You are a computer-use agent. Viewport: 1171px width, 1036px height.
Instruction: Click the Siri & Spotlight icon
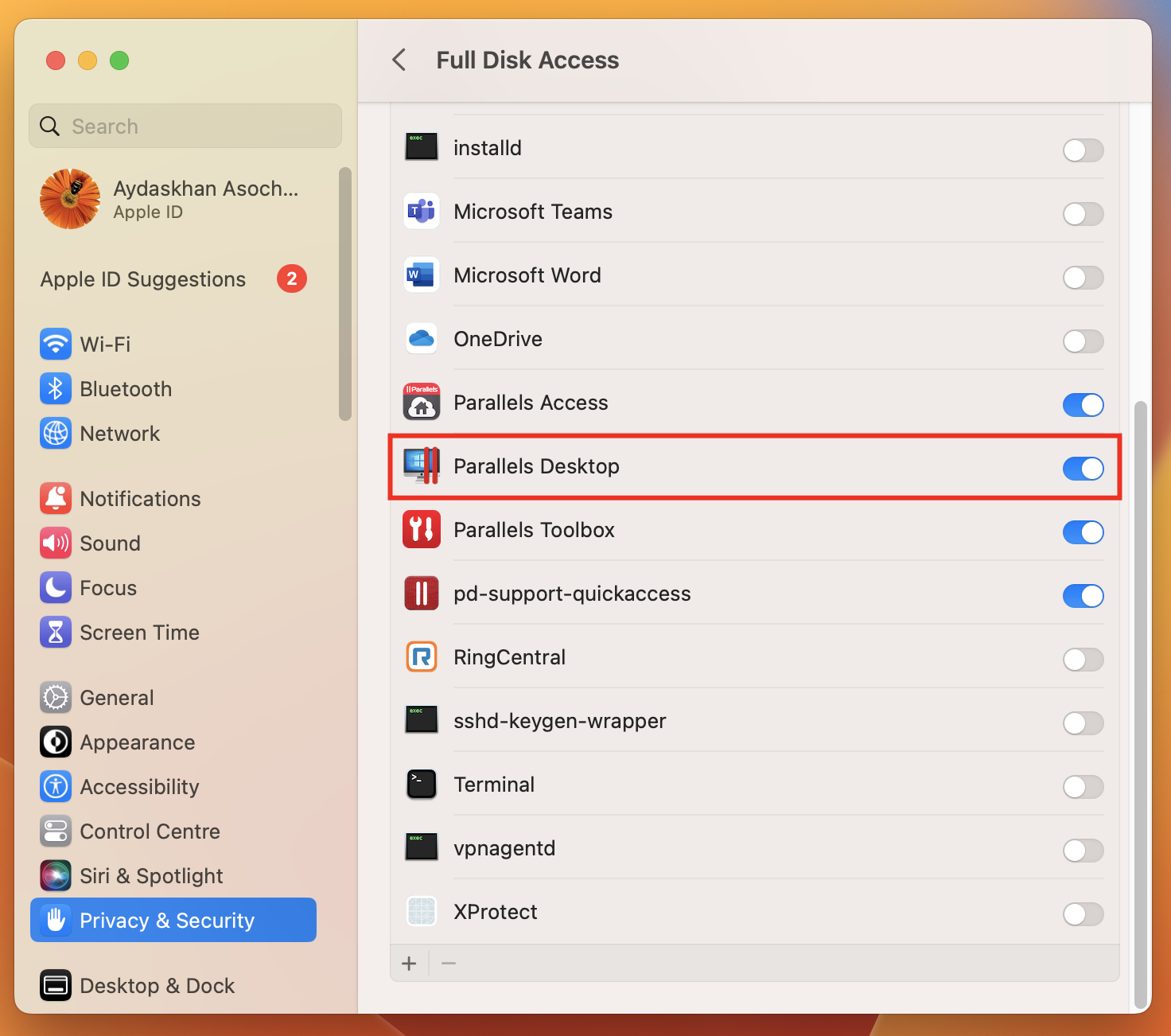click(56, 875)
